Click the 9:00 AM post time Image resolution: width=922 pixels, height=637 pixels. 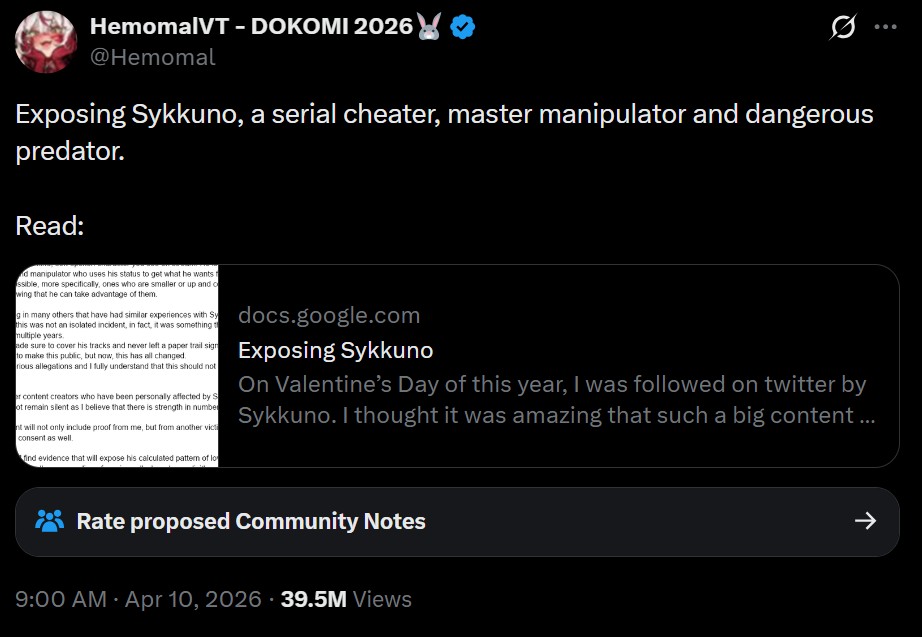[60, 599]
